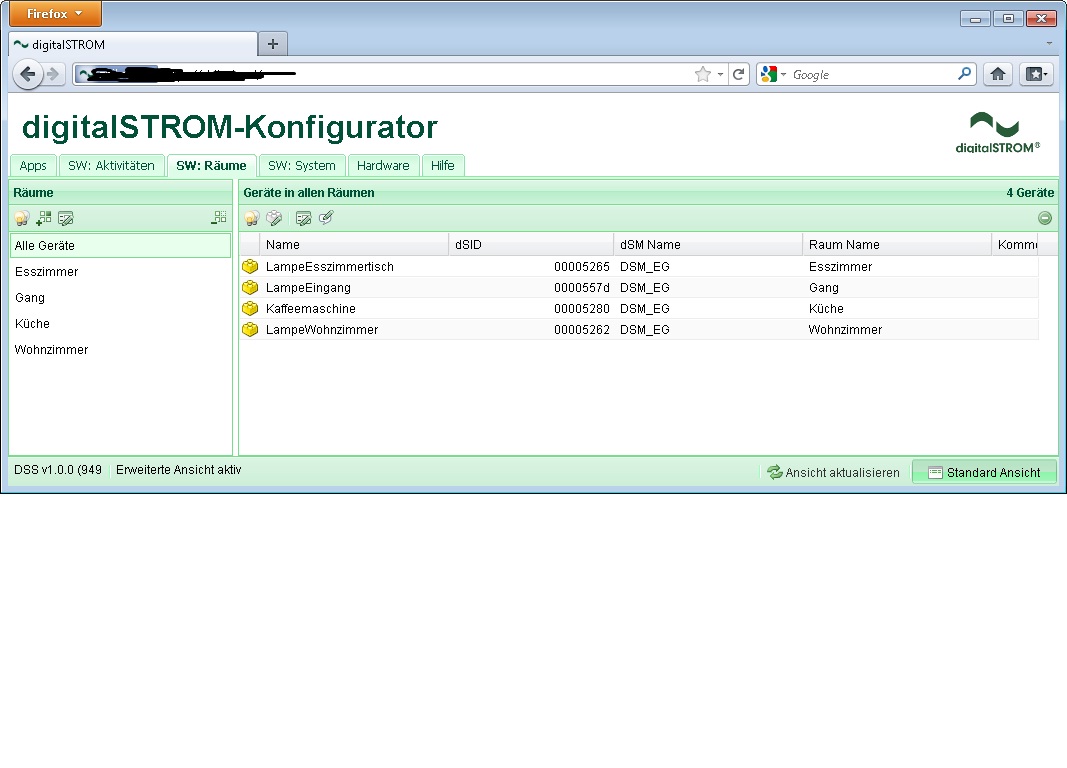
Task: Switch to the Apps tab
Action: [x=33, y=165]
